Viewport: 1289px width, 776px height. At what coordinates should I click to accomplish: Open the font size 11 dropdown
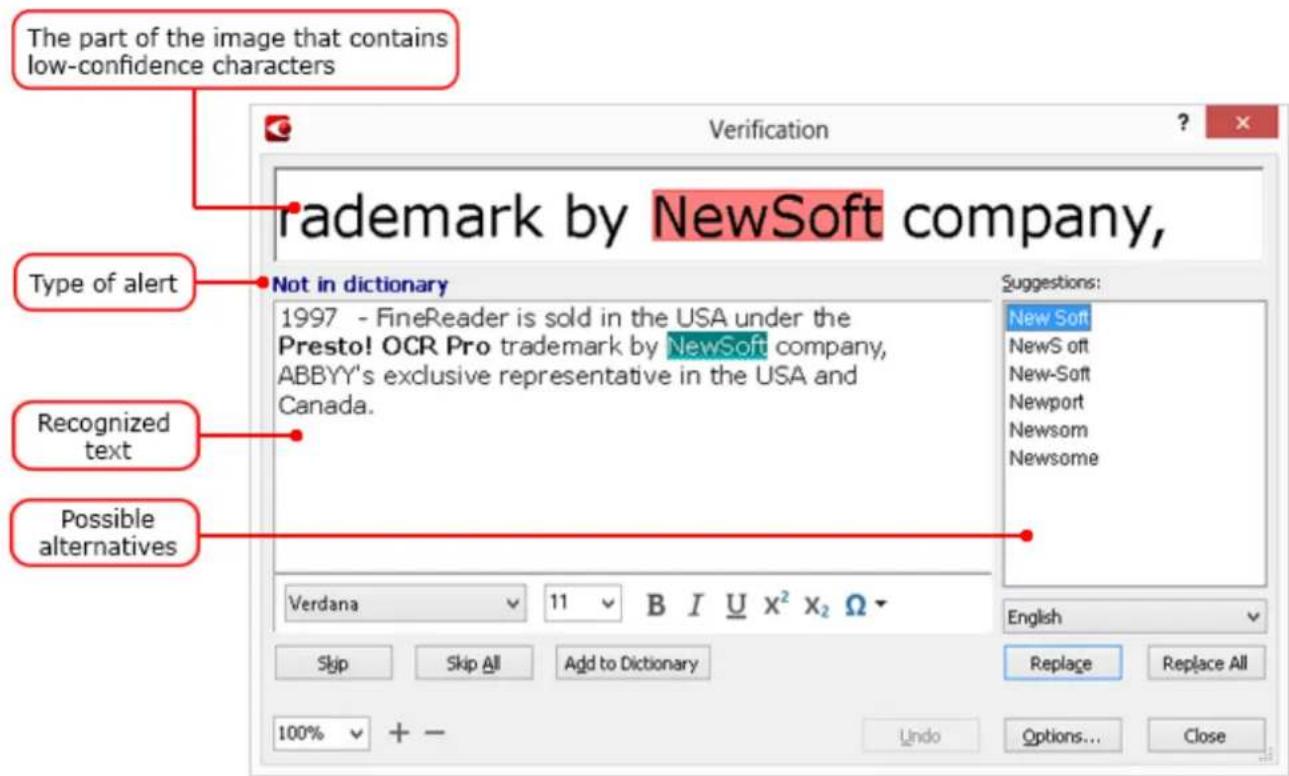click(583, 604)
